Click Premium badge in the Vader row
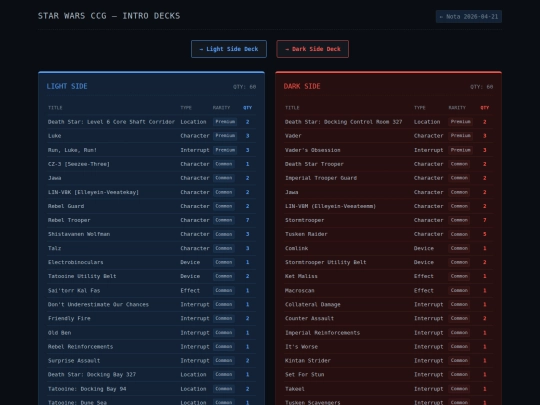Screen dimensions: 540x405 tap(460, 136)
